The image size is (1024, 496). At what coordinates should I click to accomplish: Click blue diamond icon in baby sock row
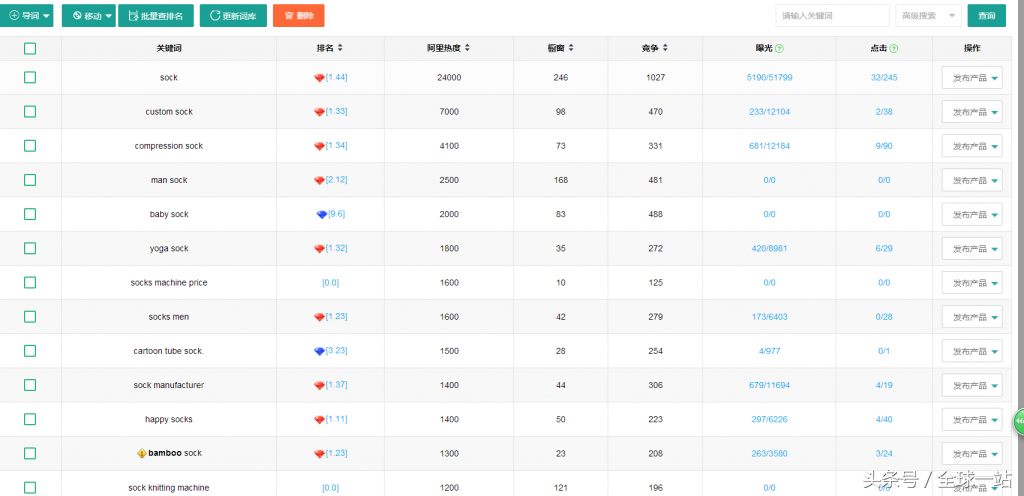[x=321, y=215]
